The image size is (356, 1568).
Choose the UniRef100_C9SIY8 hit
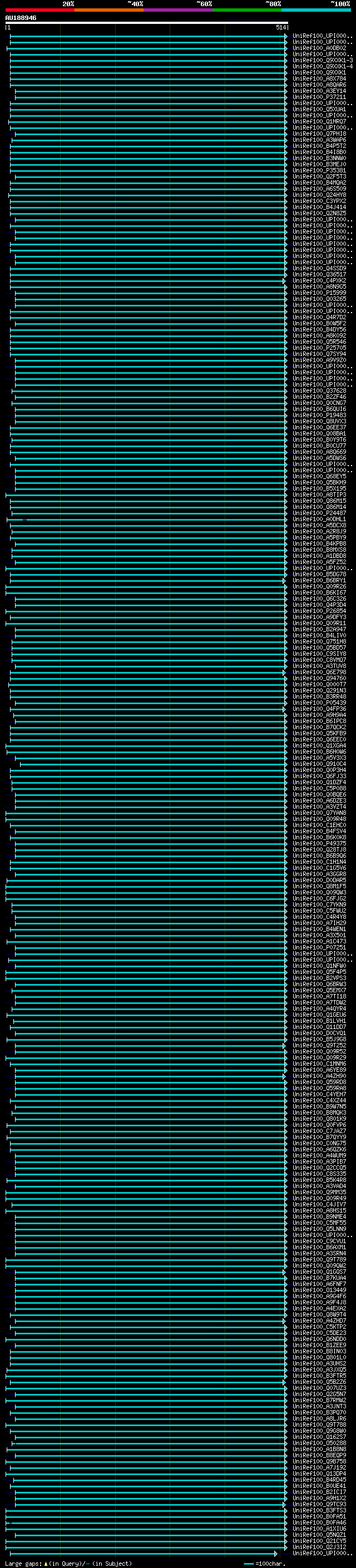[x=319, y=654]
